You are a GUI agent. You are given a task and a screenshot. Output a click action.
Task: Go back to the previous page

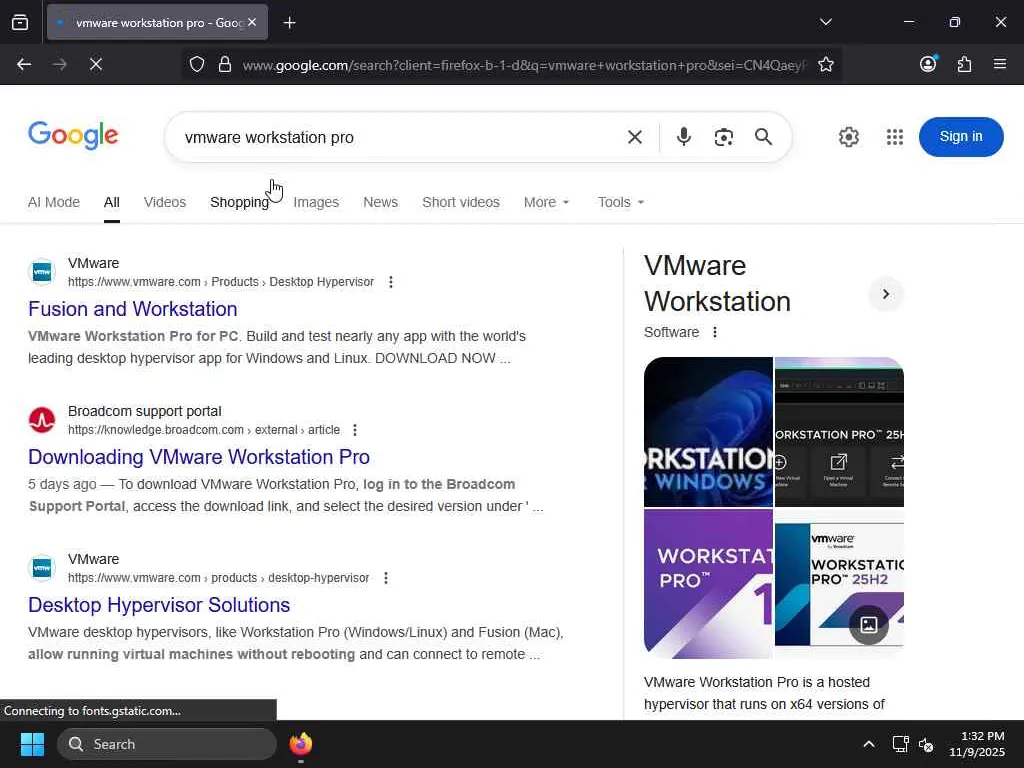(24, 64)
